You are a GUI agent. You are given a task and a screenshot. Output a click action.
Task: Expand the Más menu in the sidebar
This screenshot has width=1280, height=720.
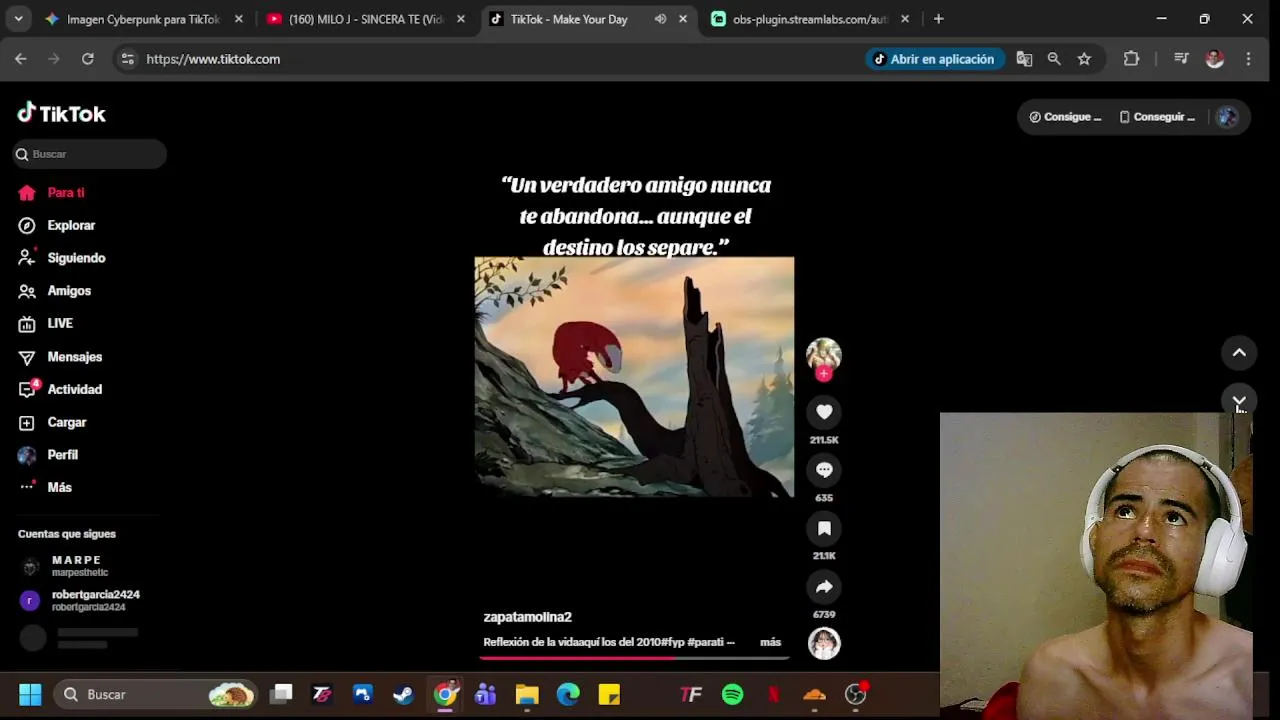(x=59, y=487)
